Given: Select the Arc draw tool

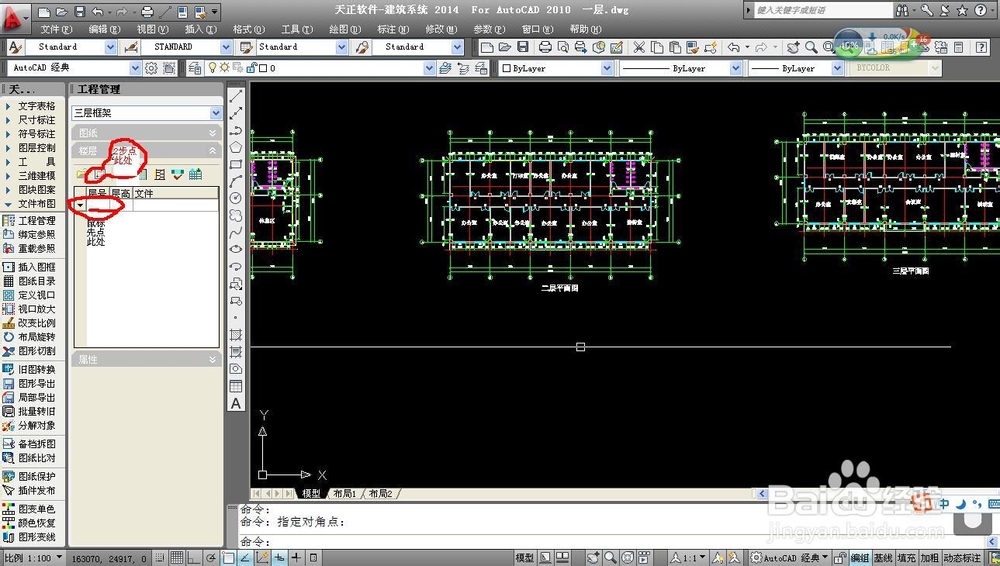Looking at the screenshot, I should (235, 181).
